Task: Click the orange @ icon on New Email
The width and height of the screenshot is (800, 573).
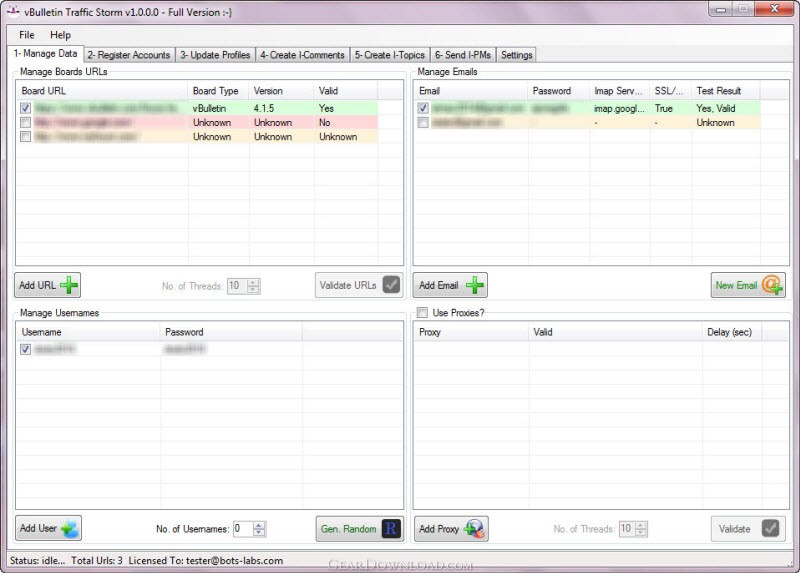Action: point(772,285)
